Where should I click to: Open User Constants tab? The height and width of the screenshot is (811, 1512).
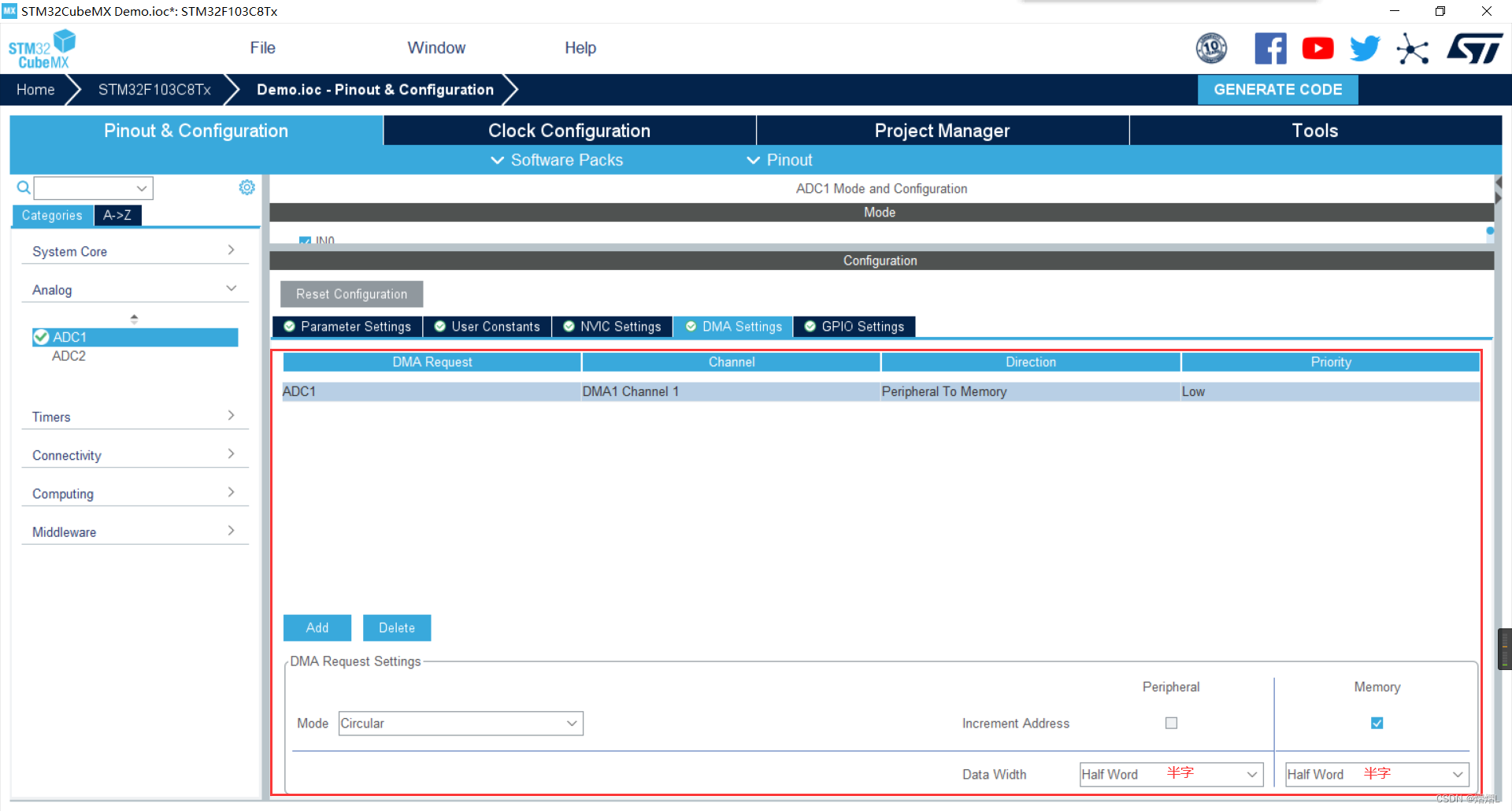point(487,327)
